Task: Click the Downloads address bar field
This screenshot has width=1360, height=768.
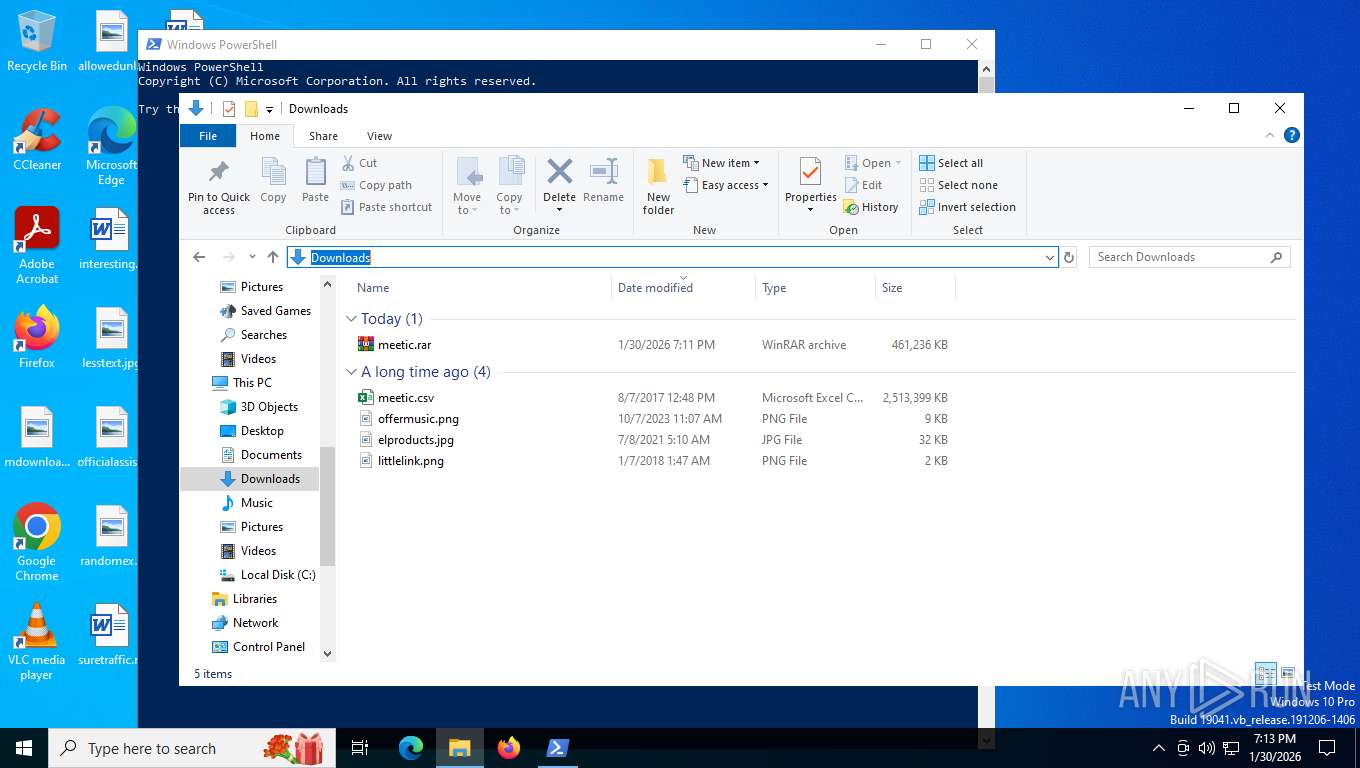Action: click(x=672, y=257)
